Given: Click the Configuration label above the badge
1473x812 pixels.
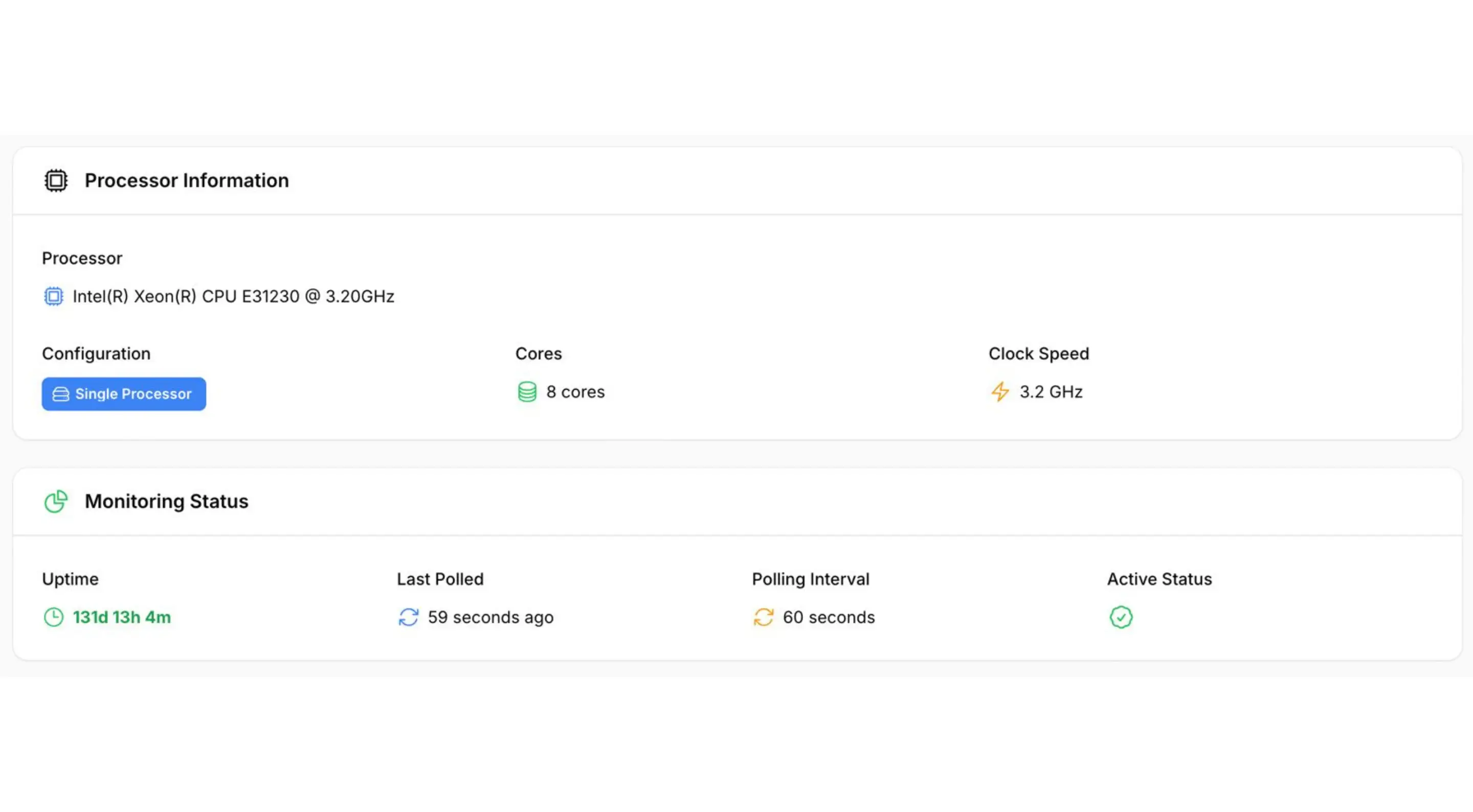Looking at the screenshot, I should pyautogui.click(x=96, y=353).
